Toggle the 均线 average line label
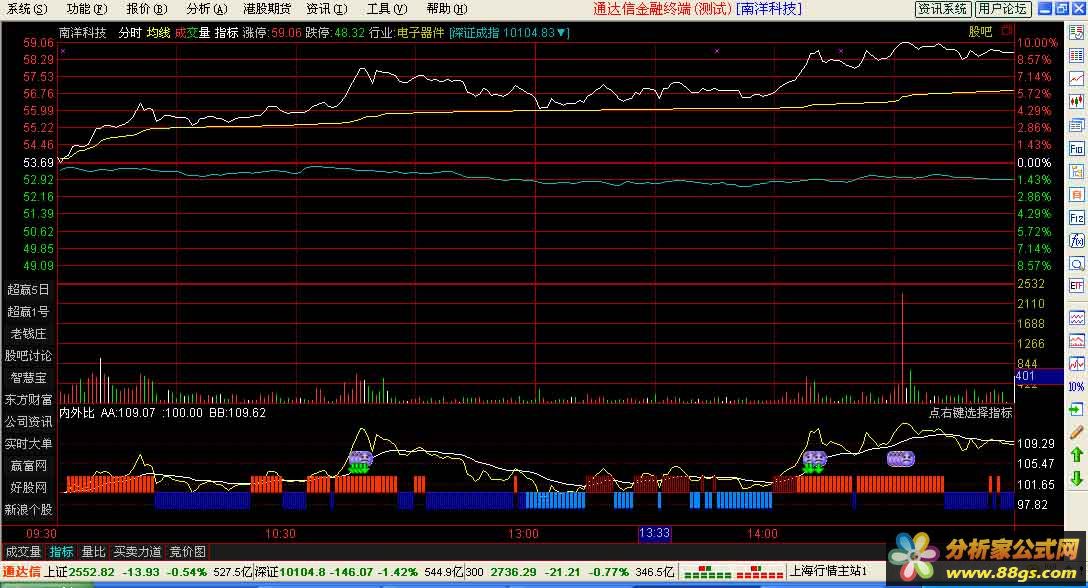This screenshot has height=588, width=1088. click(x=158, y=33)
